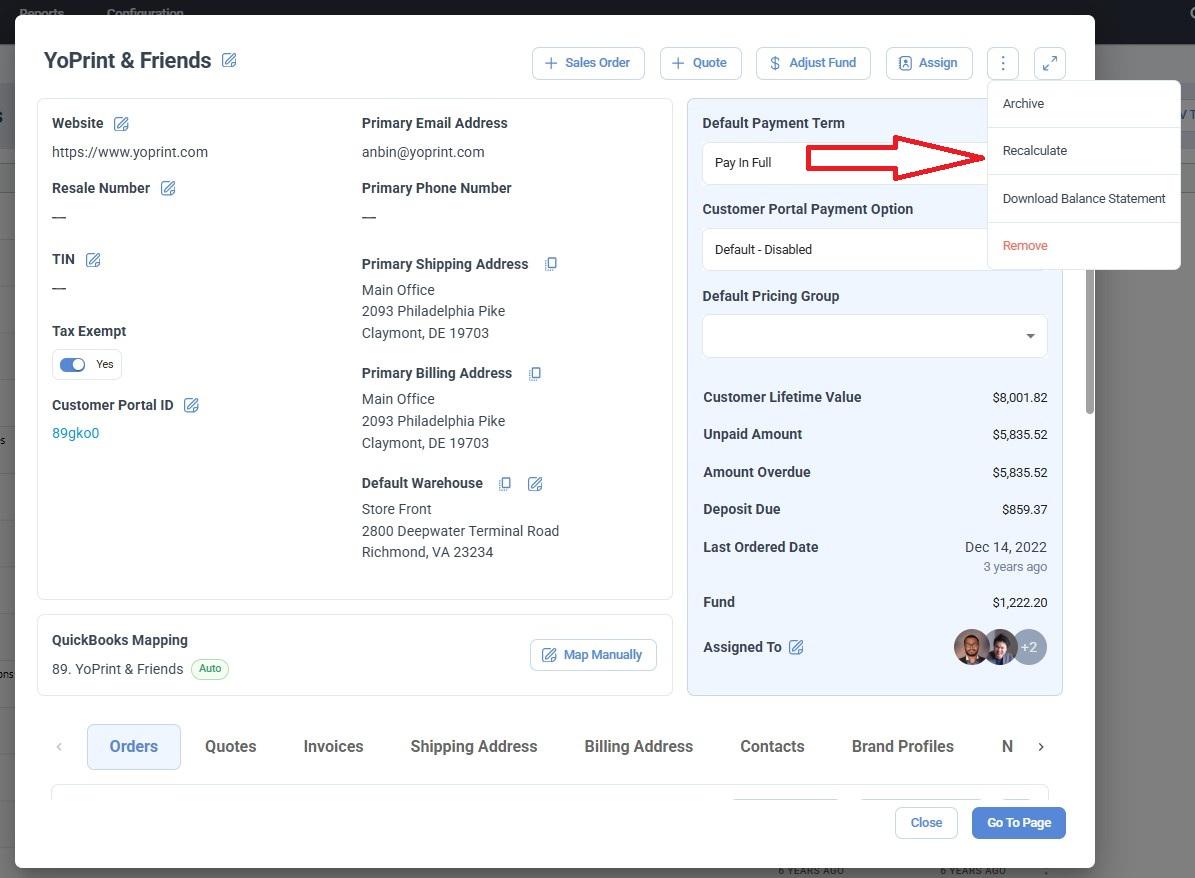Choose Download Balance Statement menu option
1195x878 pixels.
coord(1083,199)
